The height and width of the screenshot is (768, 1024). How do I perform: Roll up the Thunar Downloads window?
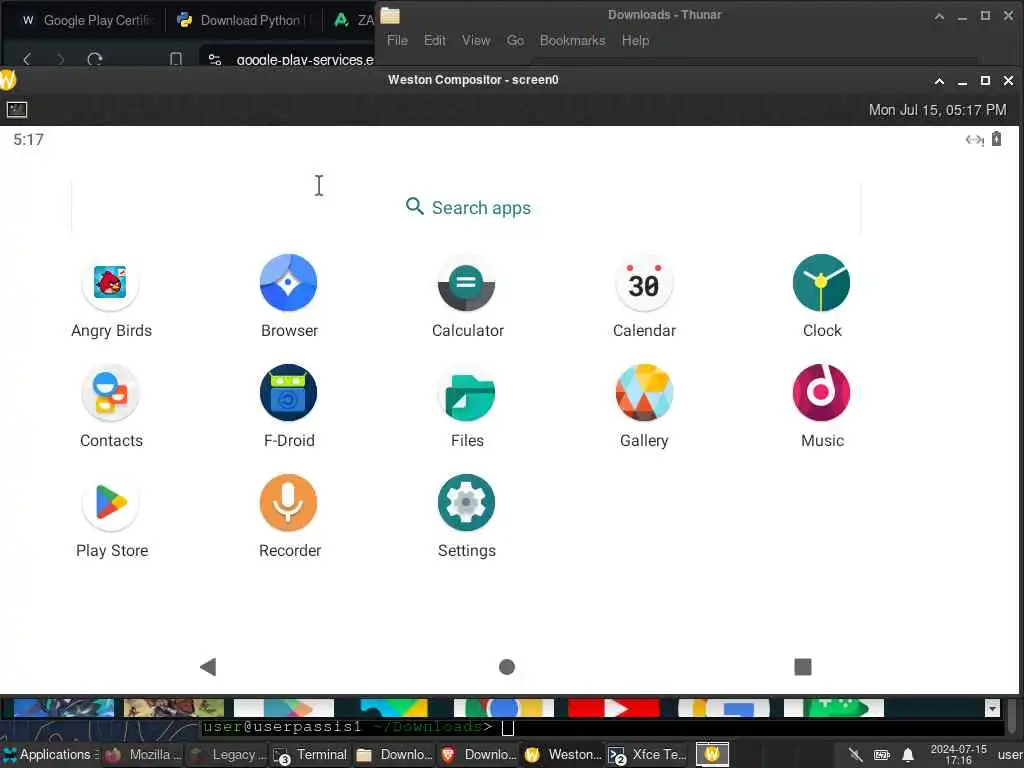tap(939, 16)
